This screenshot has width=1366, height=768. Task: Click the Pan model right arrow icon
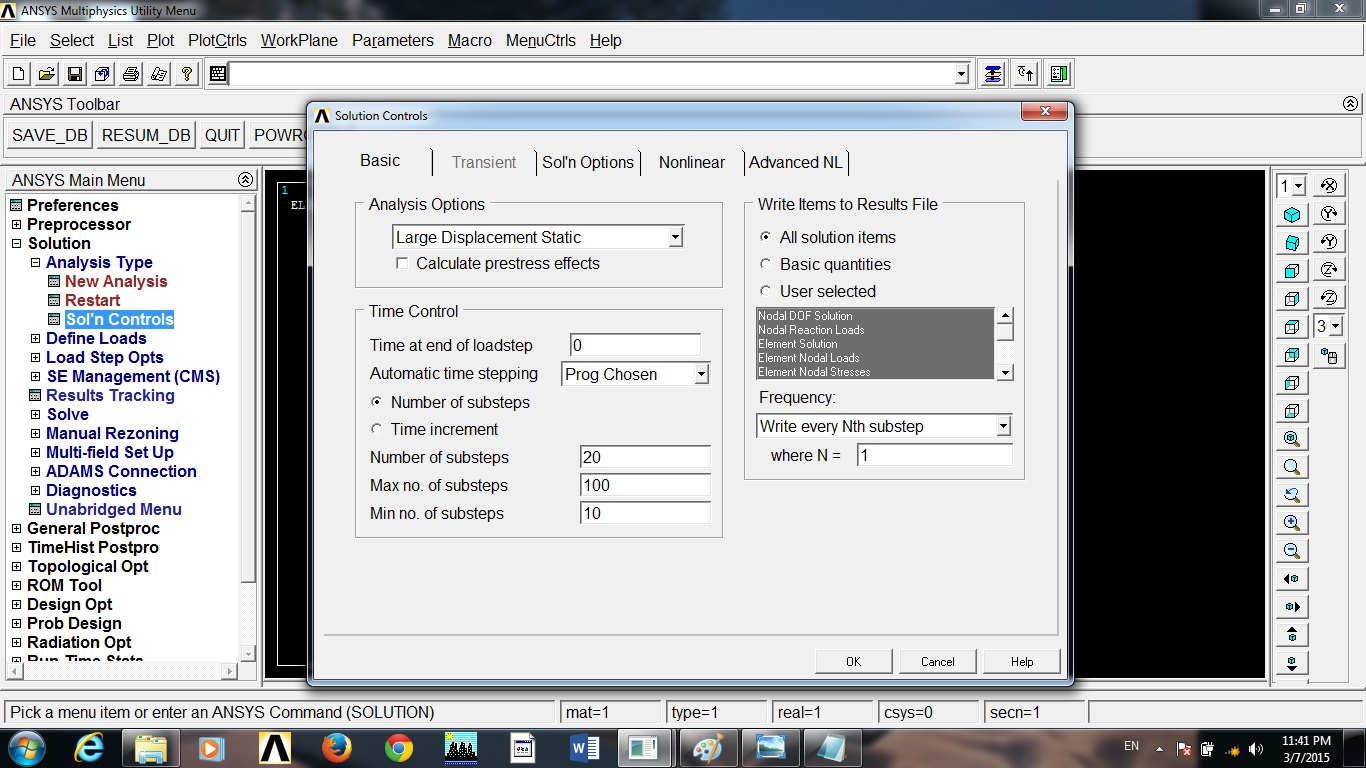1292,607
